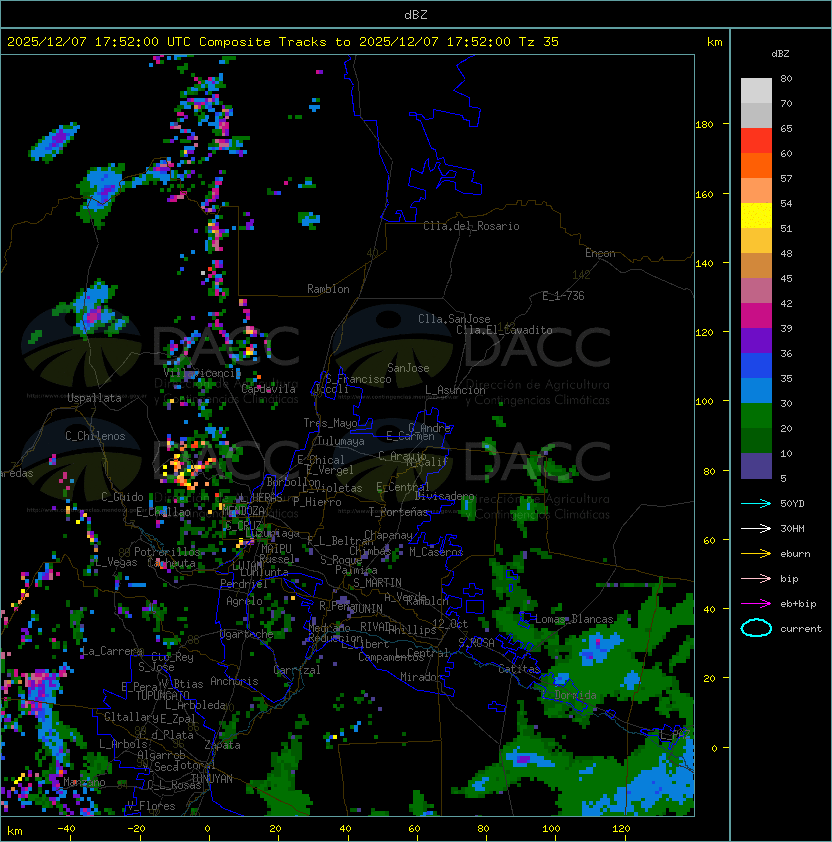The height and width of the screenshot is (842, 832).
Task: Click the Carrizal label
Action: click(x=297, y=670)
